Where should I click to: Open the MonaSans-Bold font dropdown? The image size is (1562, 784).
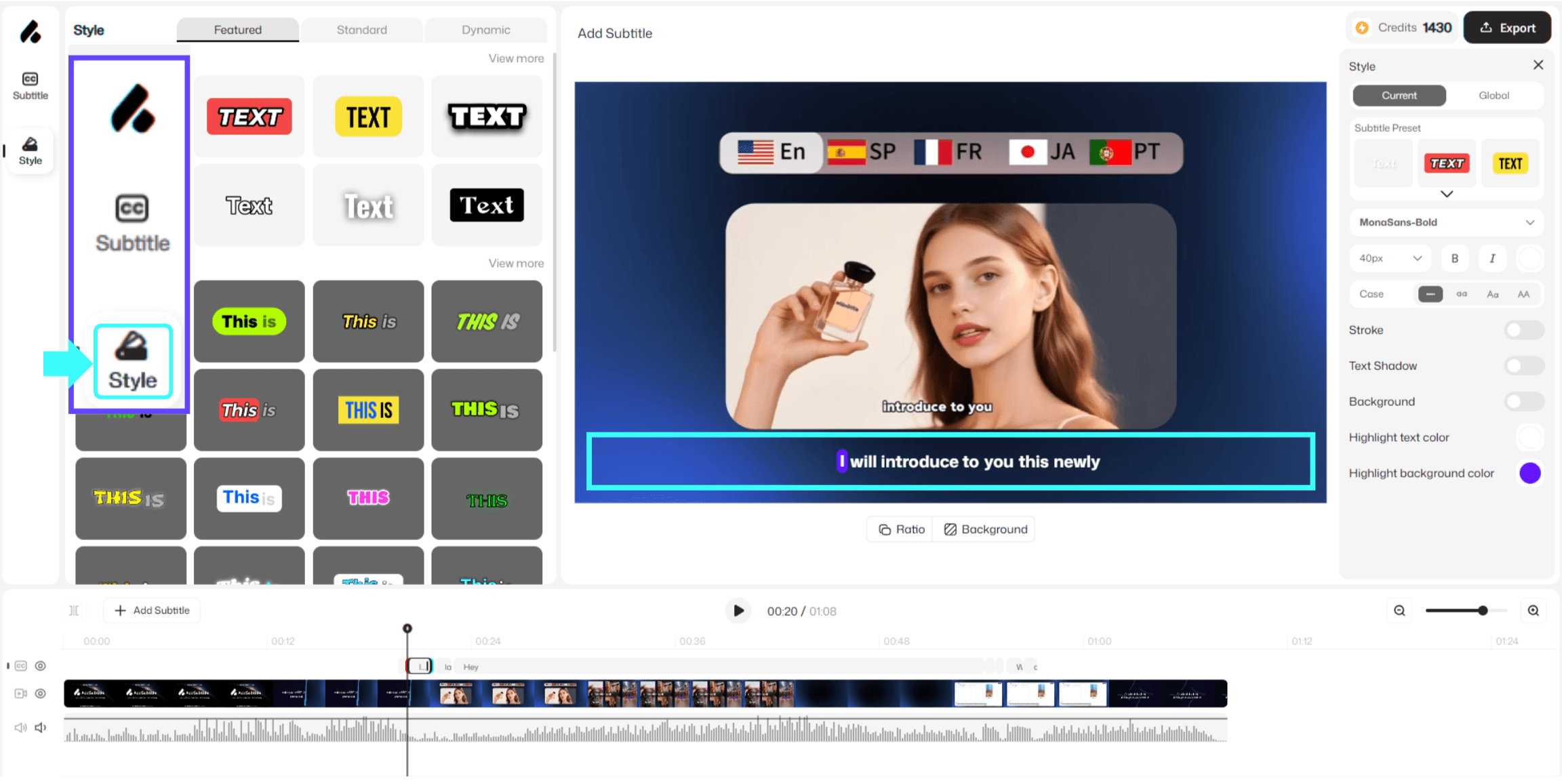(1445, 222)
